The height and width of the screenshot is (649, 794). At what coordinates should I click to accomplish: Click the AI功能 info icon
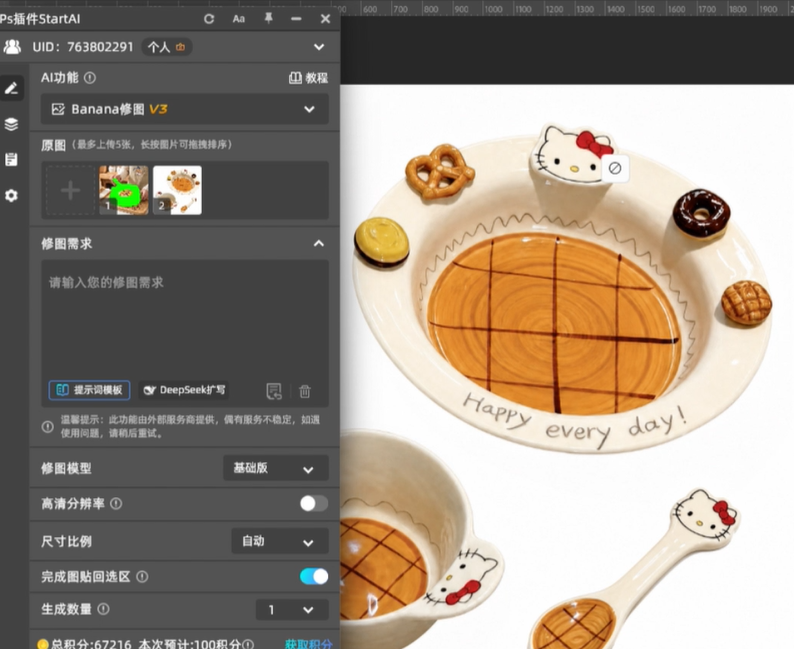point(90,78)
